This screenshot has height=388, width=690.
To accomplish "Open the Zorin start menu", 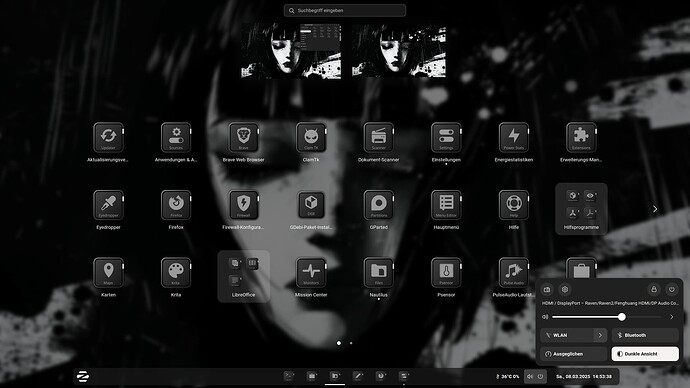I will (83, 377).
